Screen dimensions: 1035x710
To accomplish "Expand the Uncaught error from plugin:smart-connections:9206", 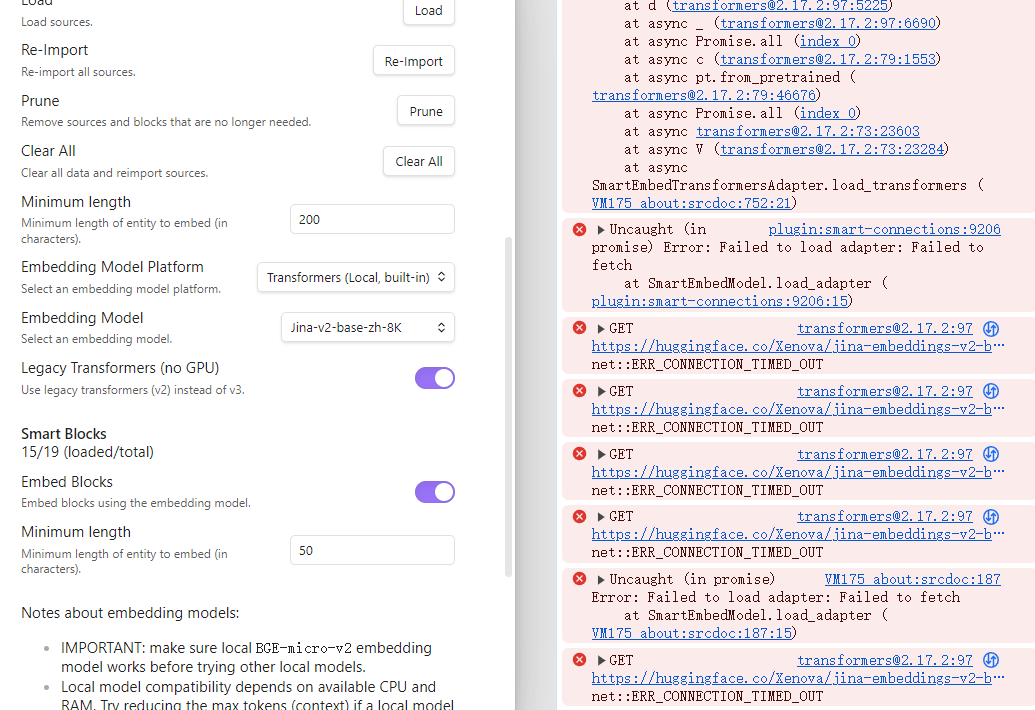I will pyautogui.click(x=602, y=230).
